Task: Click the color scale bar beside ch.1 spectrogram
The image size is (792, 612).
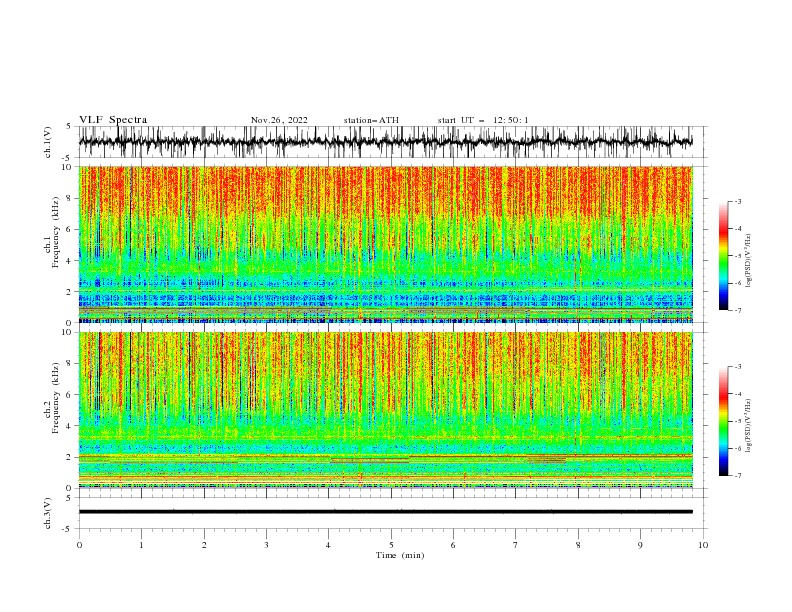Action: coord(723,256)
